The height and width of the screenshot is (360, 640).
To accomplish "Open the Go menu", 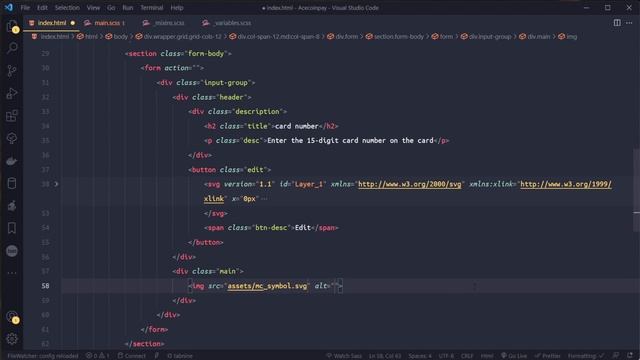I will [x=111, y=8].
